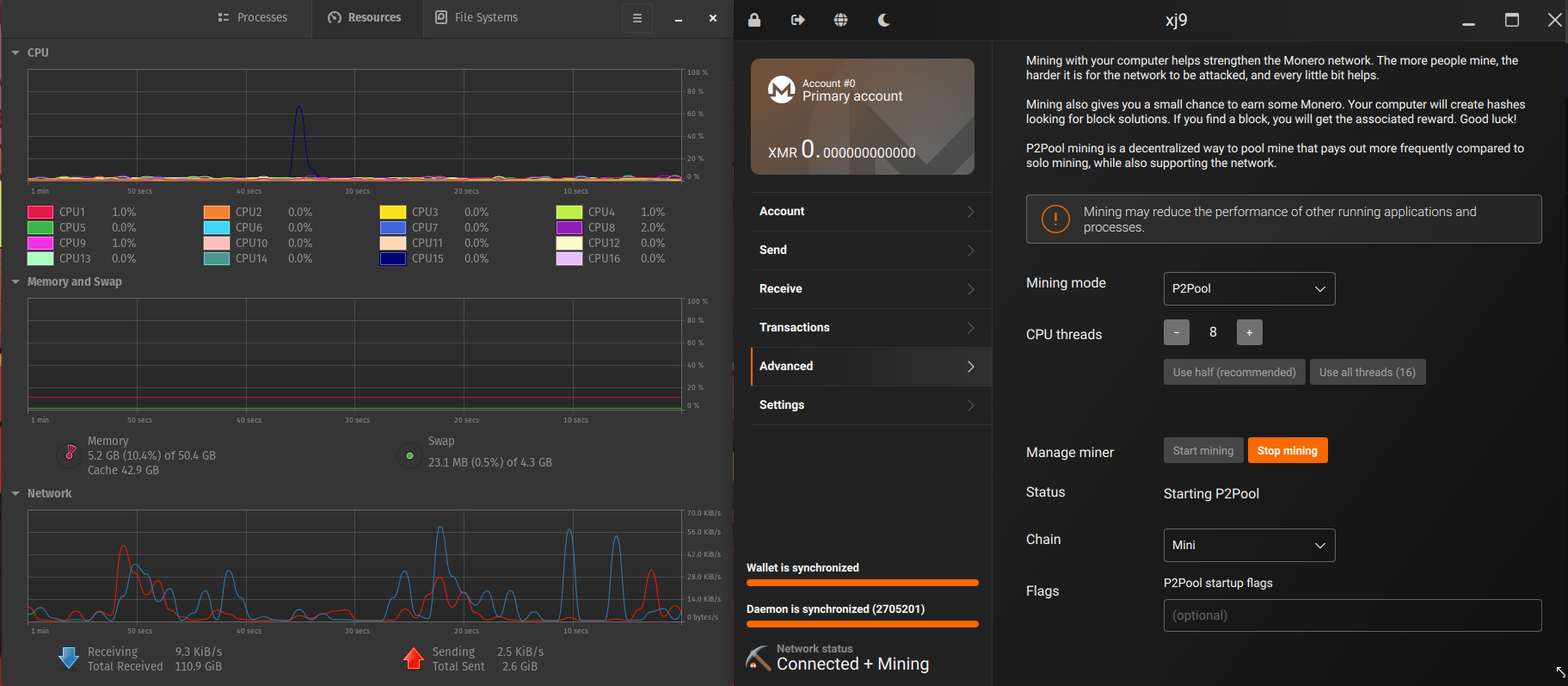Click the lock wallet icon in Monero title bar
Image resolution: width=1568 pixels, height=686 pixels.
point(754,20)
